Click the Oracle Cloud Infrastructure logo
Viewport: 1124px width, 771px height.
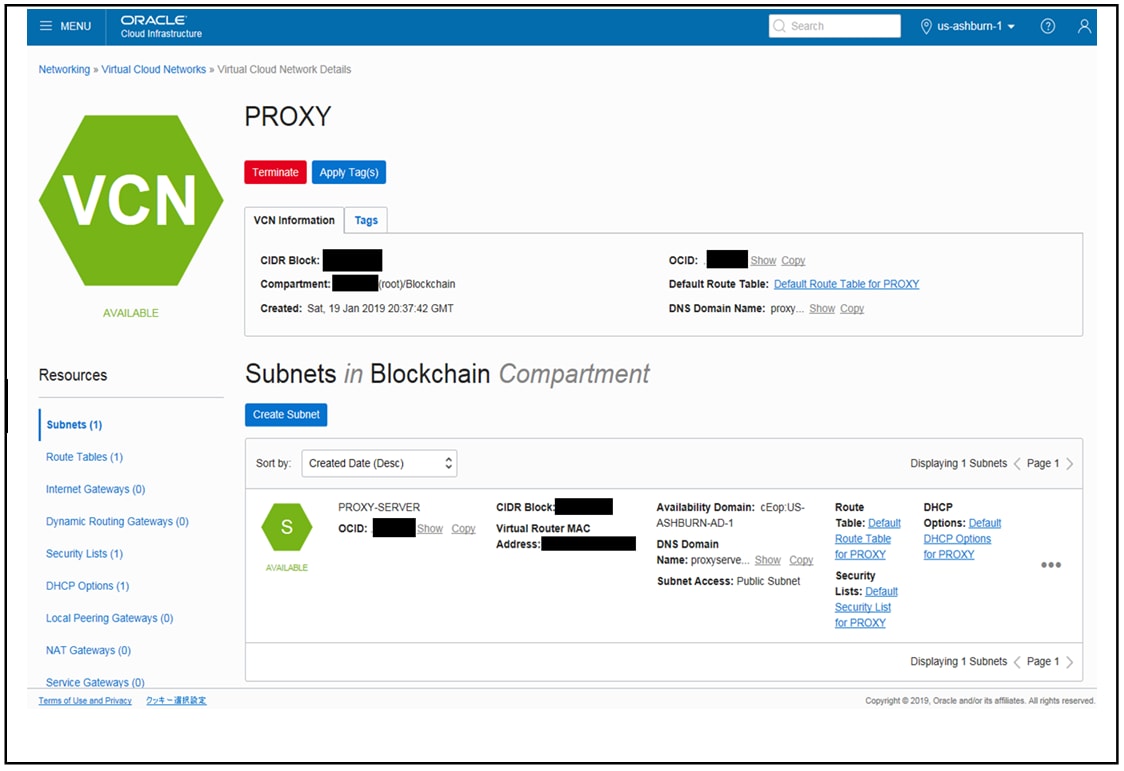click(161, 26)
